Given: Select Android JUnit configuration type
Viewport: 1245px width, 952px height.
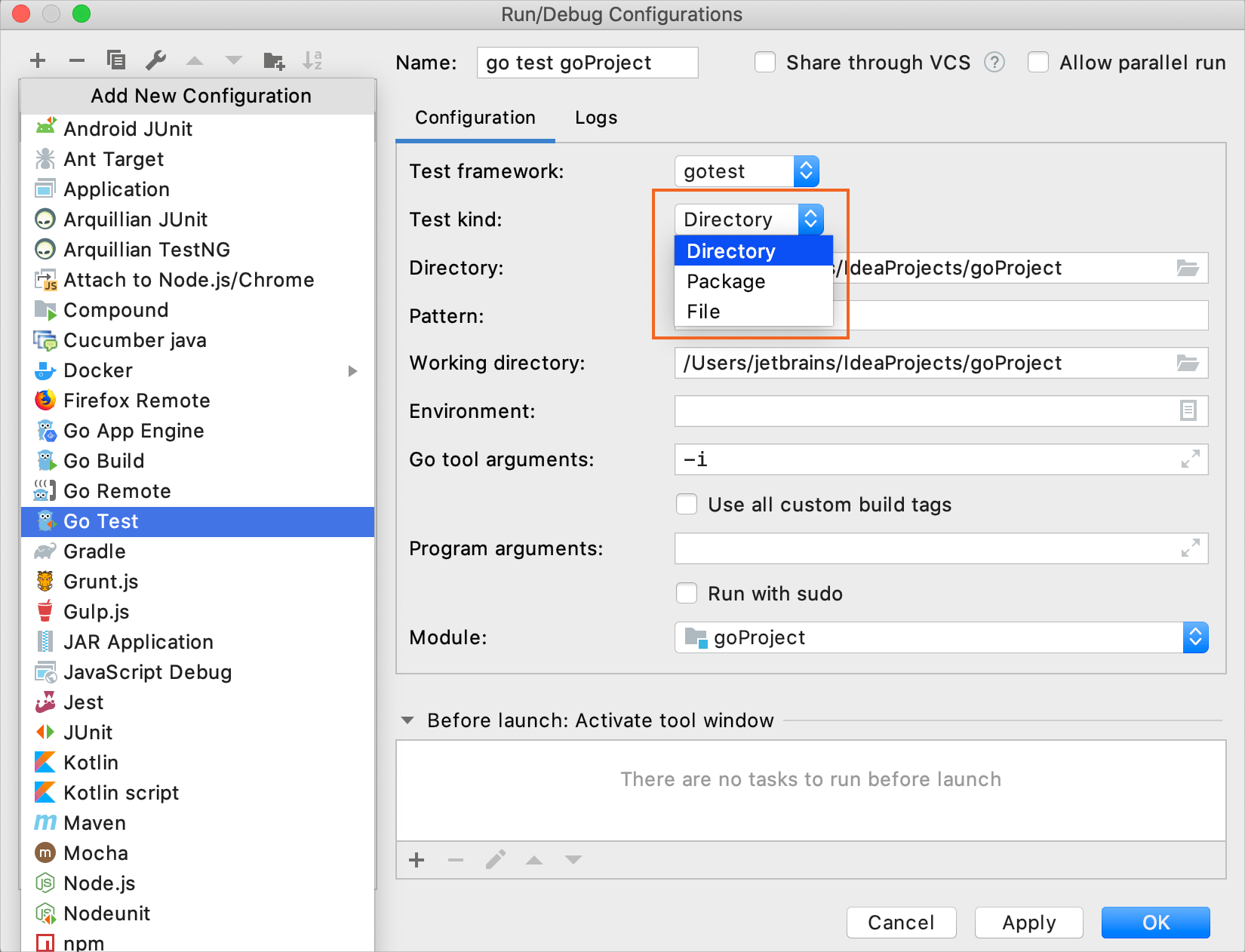Looking at the screenshot, I should [198, 129].
